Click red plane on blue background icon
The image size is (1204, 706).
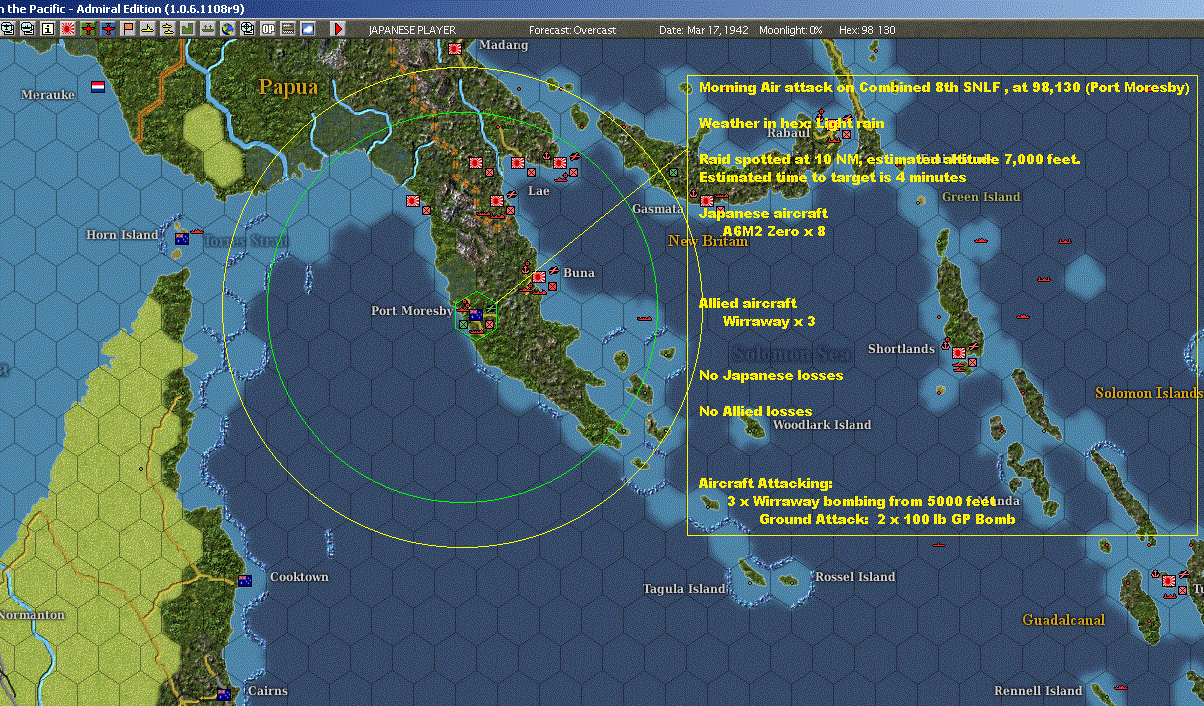pos(108,29)
